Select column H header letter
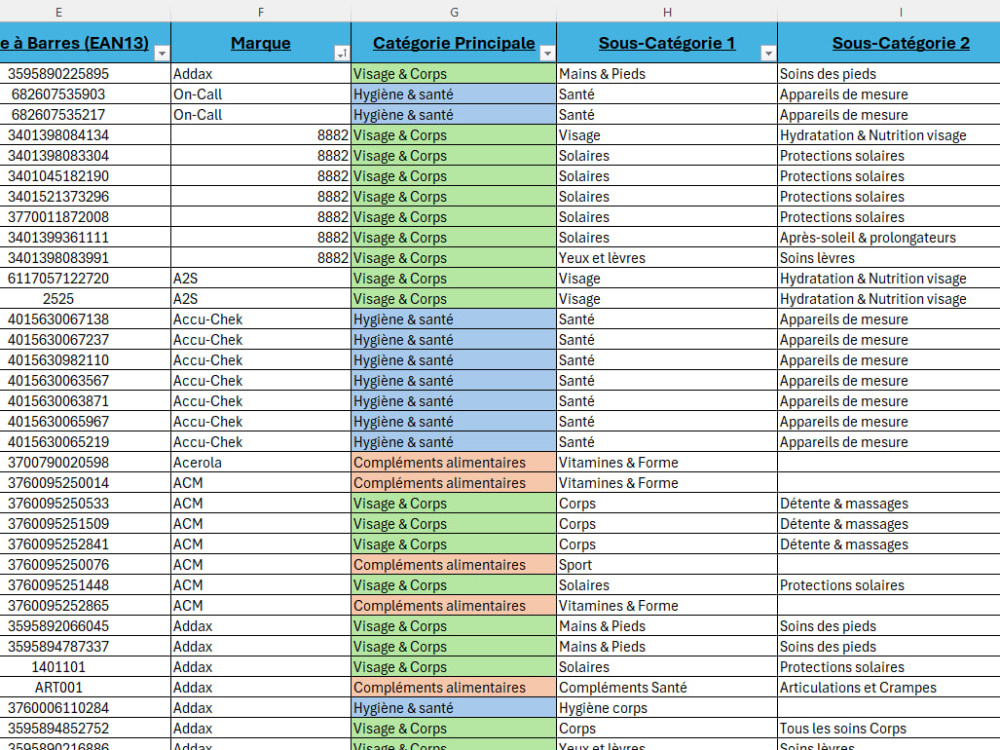This screenshot has height=750, width=1000. point(667,12)
